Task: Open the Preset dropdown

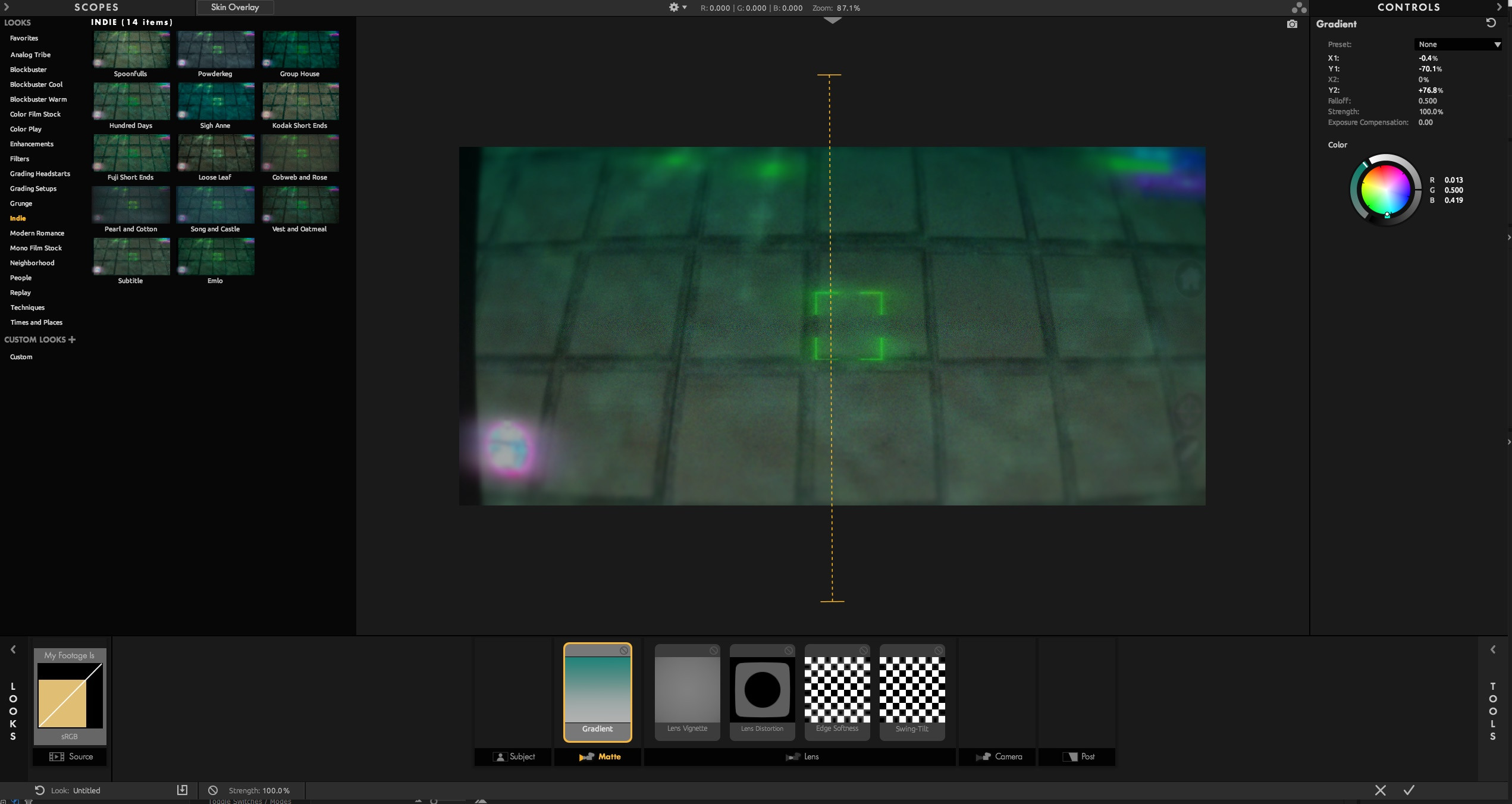Action: point(1458,44)
